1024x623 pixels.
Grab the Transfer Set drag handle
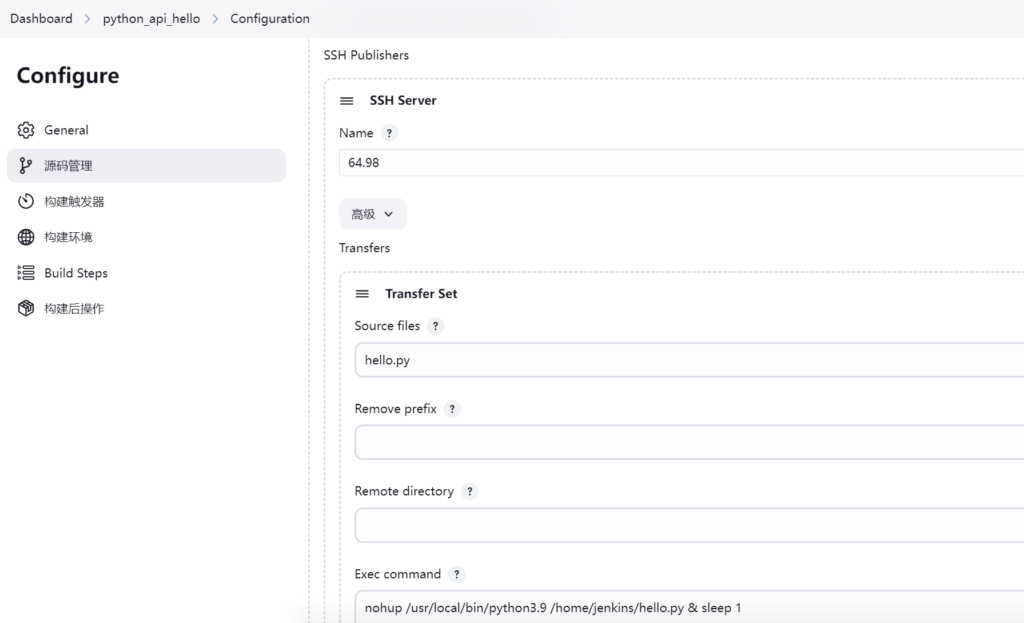point(362,294)
